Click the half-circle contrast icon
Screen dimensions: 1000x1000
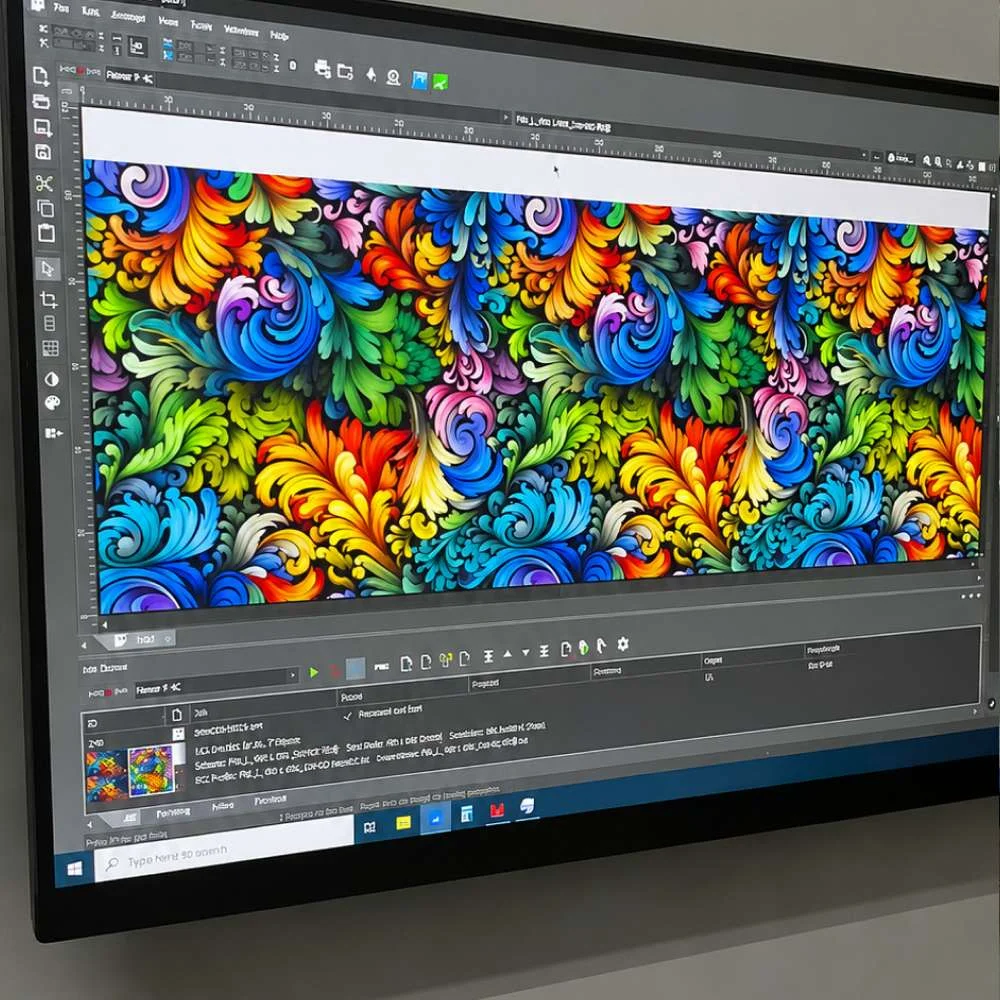coord(52,379)
